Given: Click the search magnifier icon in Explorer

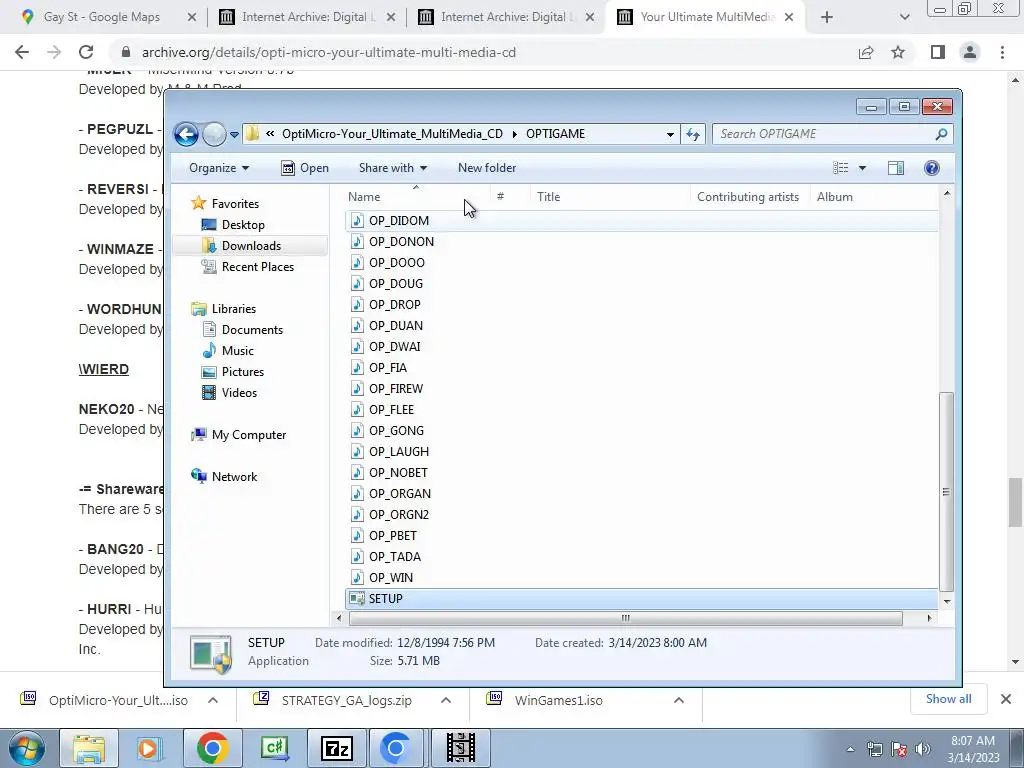Looking at the screenshot, I should [x=941, y=134].
